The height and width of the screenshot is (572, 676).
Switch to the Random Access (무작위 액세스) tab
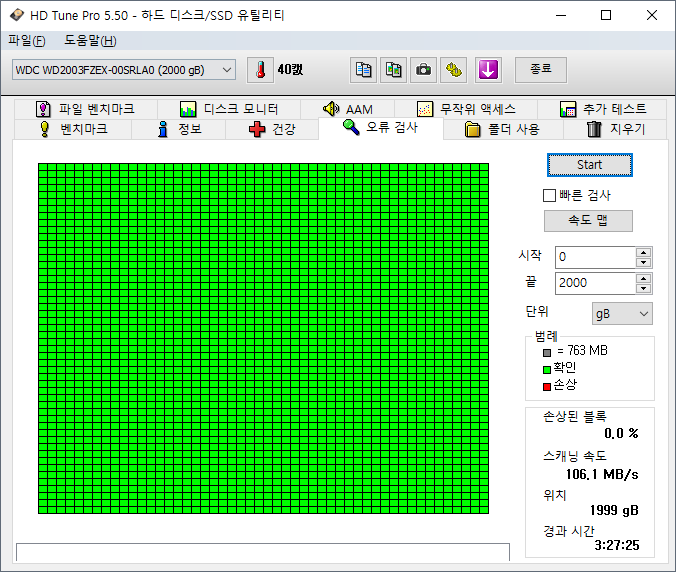(466, 109)
